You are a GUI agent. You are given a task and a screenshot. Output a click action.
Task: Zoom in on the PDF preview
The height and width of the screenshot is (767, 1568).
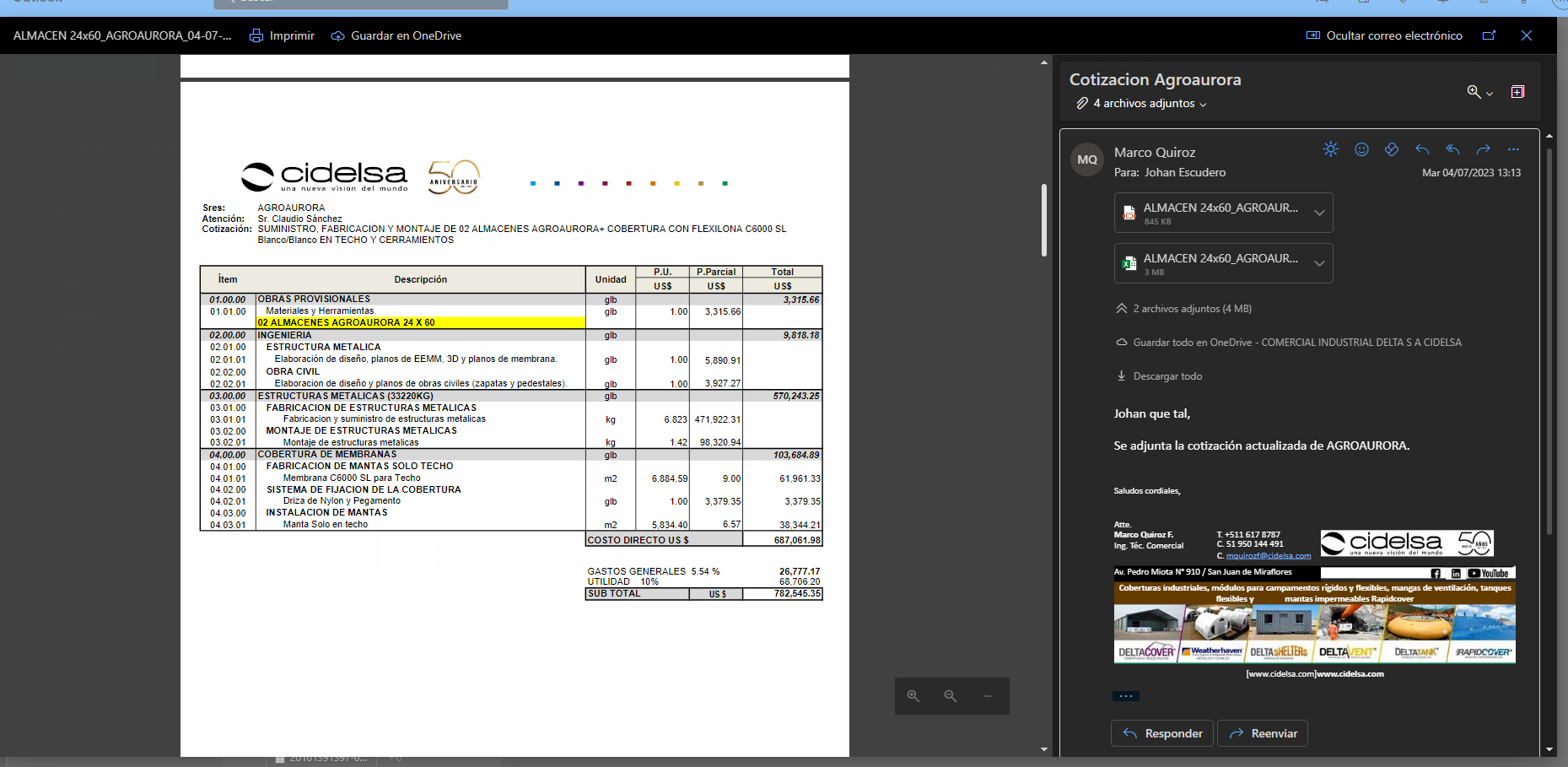tap(913, 696)
